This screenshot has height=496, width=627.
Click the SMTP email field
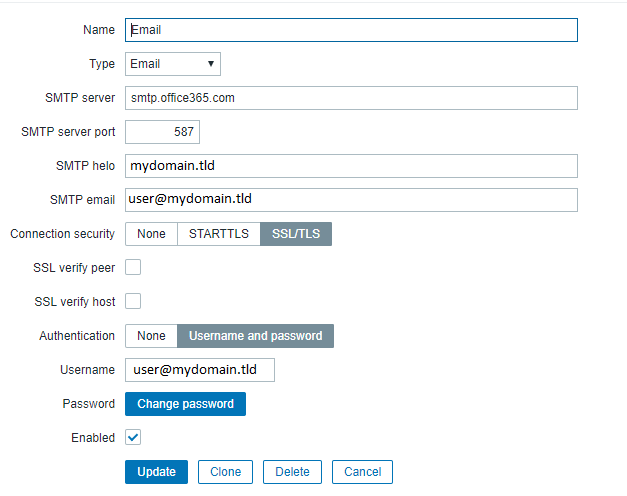pos(351,200)
